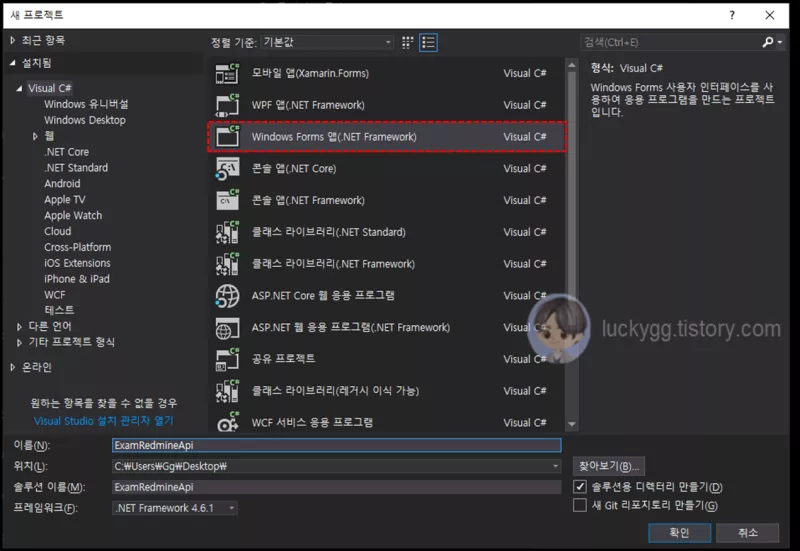Screen dimensions: 800x551
Task: Switch to small icons grid view
Action: pyautogui.click(x=407, y=42)
